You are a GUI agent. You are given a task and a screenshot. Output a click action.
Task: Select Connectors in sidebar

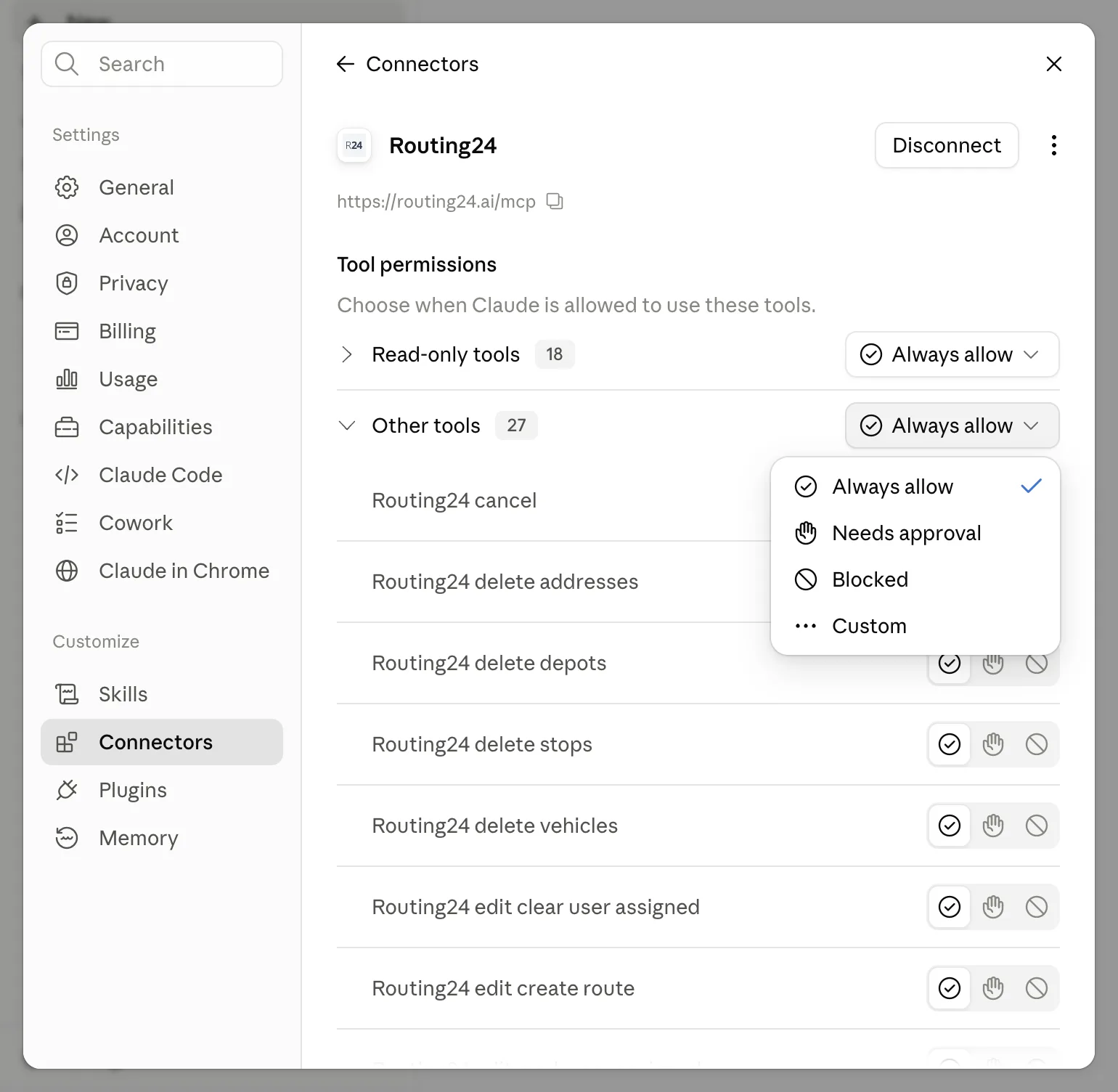[162, 742]
